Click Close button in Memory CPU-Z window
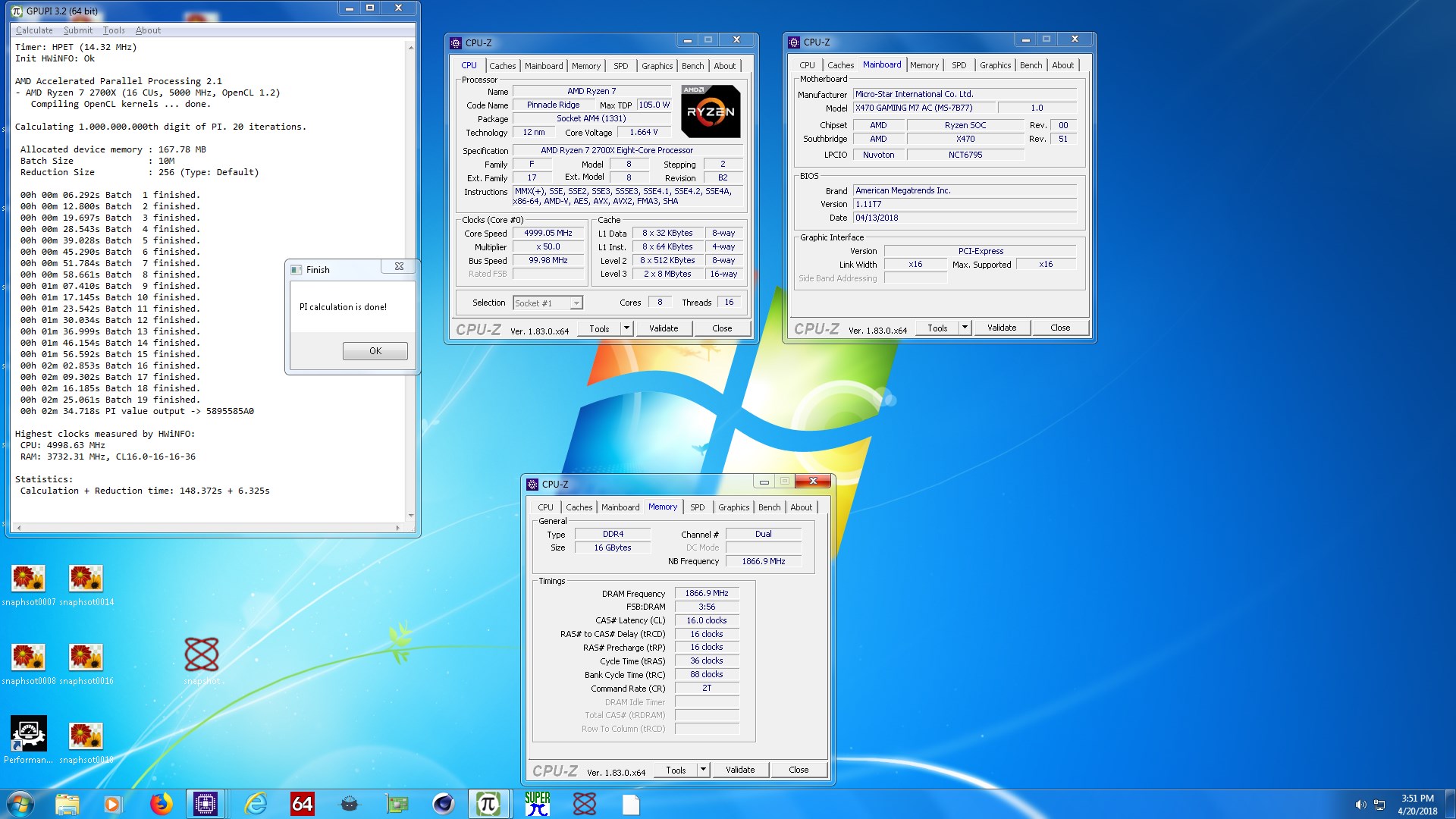 (x=799, y=770)
